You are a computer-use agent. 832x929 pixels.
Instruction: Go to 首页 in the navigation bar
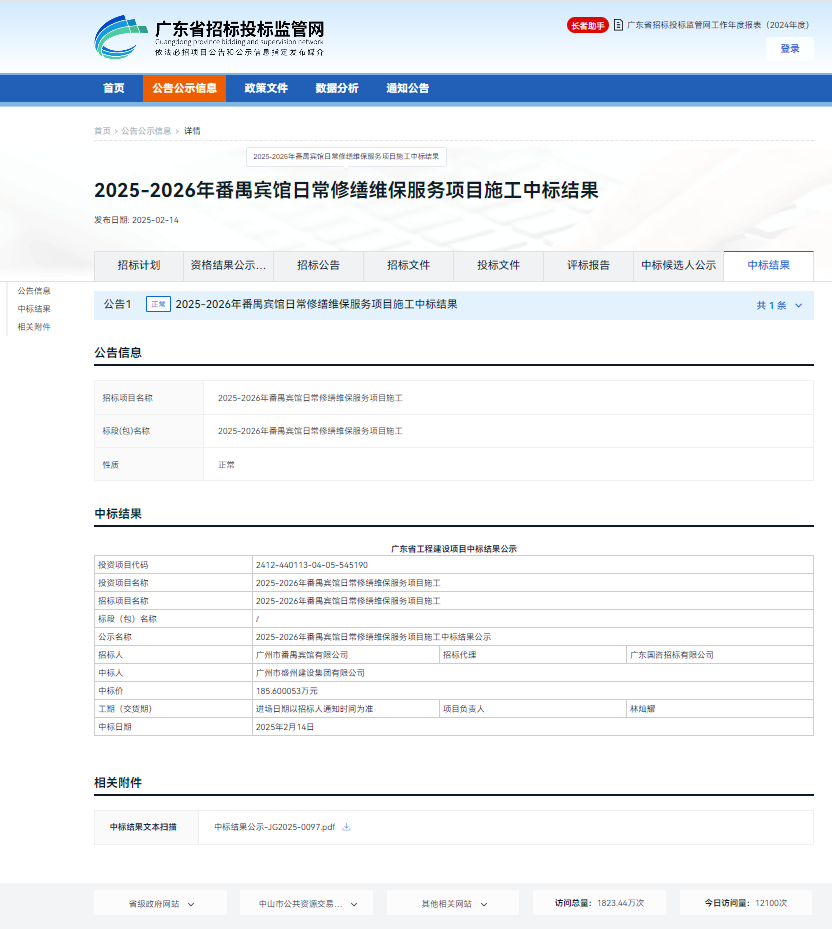click(114, 88)
